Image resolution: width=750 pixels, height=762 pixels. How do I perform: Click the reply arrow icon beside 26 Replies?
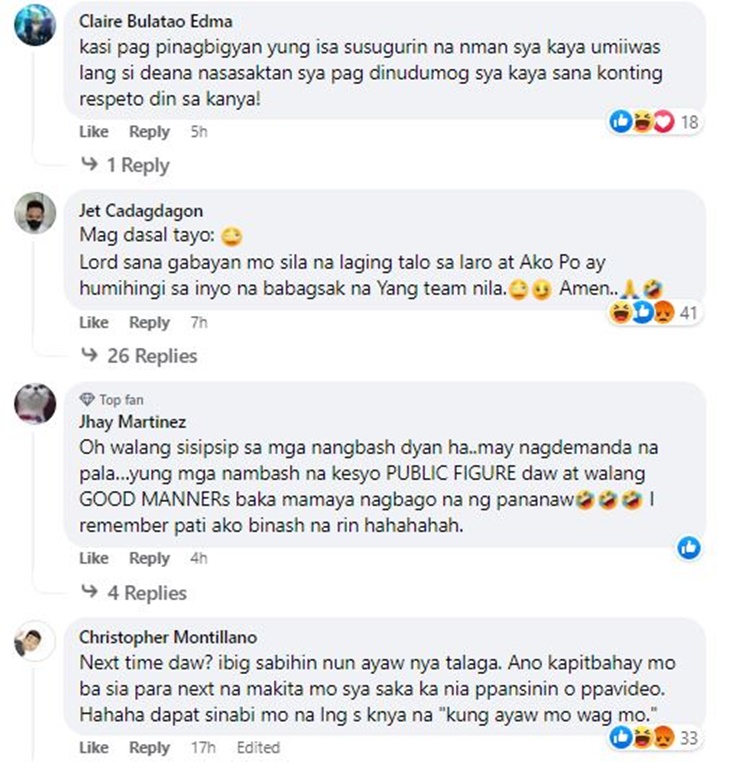point(89,355)
